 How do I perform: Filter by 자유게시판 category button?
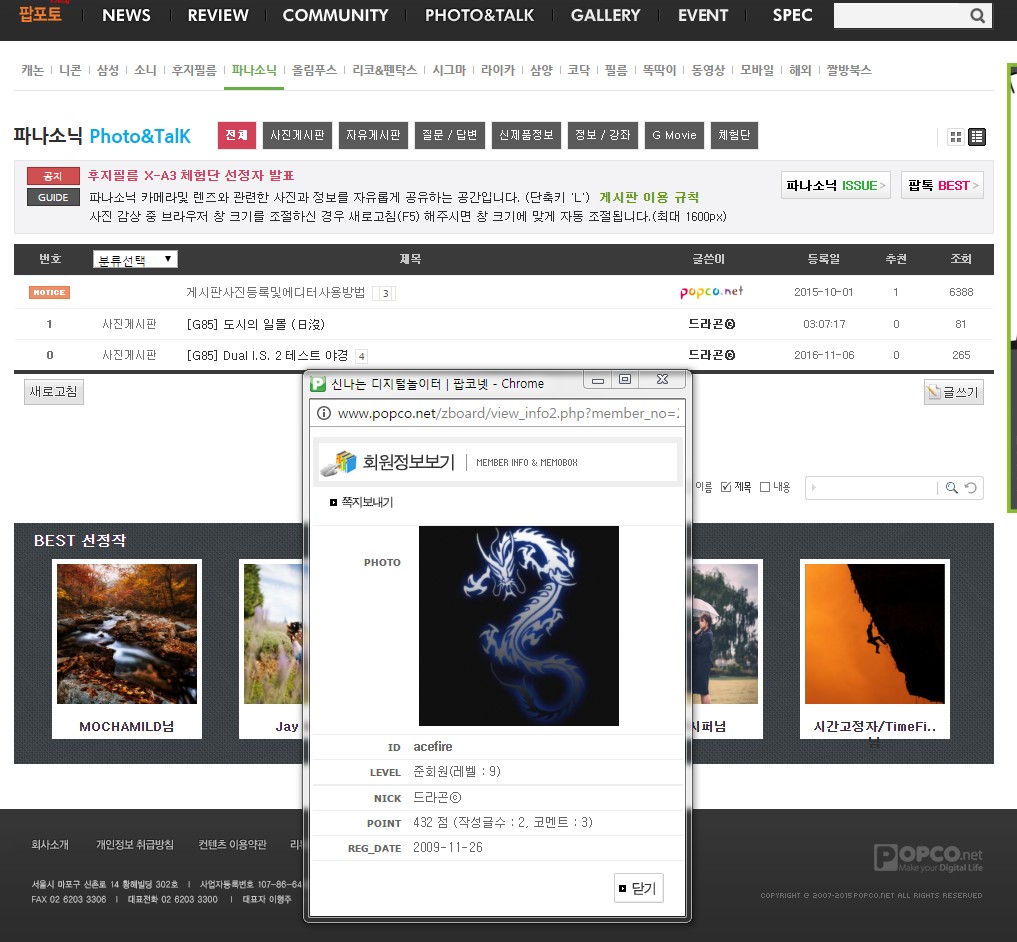click(x=373, y=135)
